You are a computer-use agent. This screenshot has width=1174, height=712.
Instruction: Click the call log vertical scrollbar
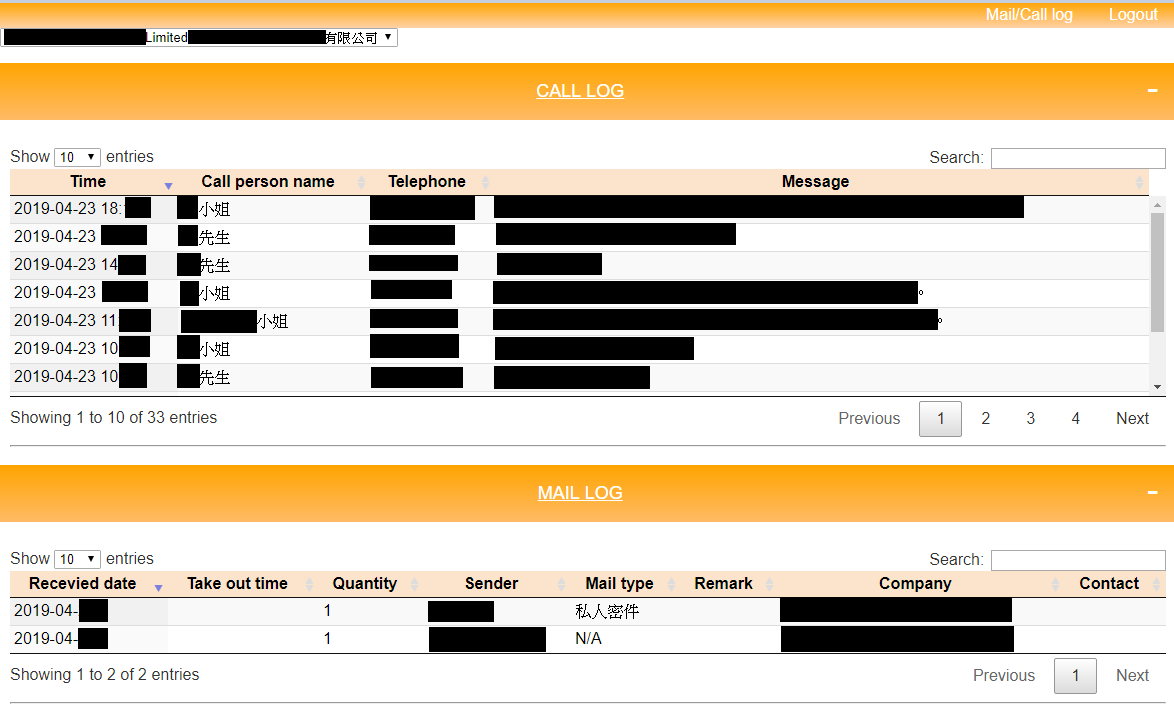[x=1158, y=272]
